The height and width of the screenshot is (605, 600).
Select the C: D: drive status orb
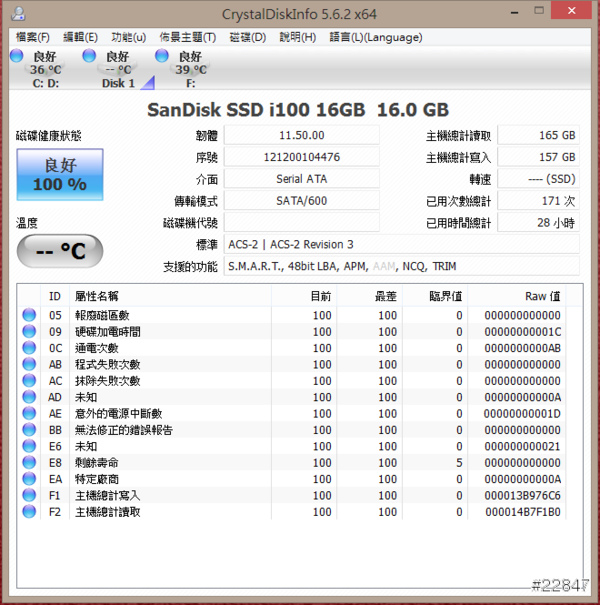(17, 56)
